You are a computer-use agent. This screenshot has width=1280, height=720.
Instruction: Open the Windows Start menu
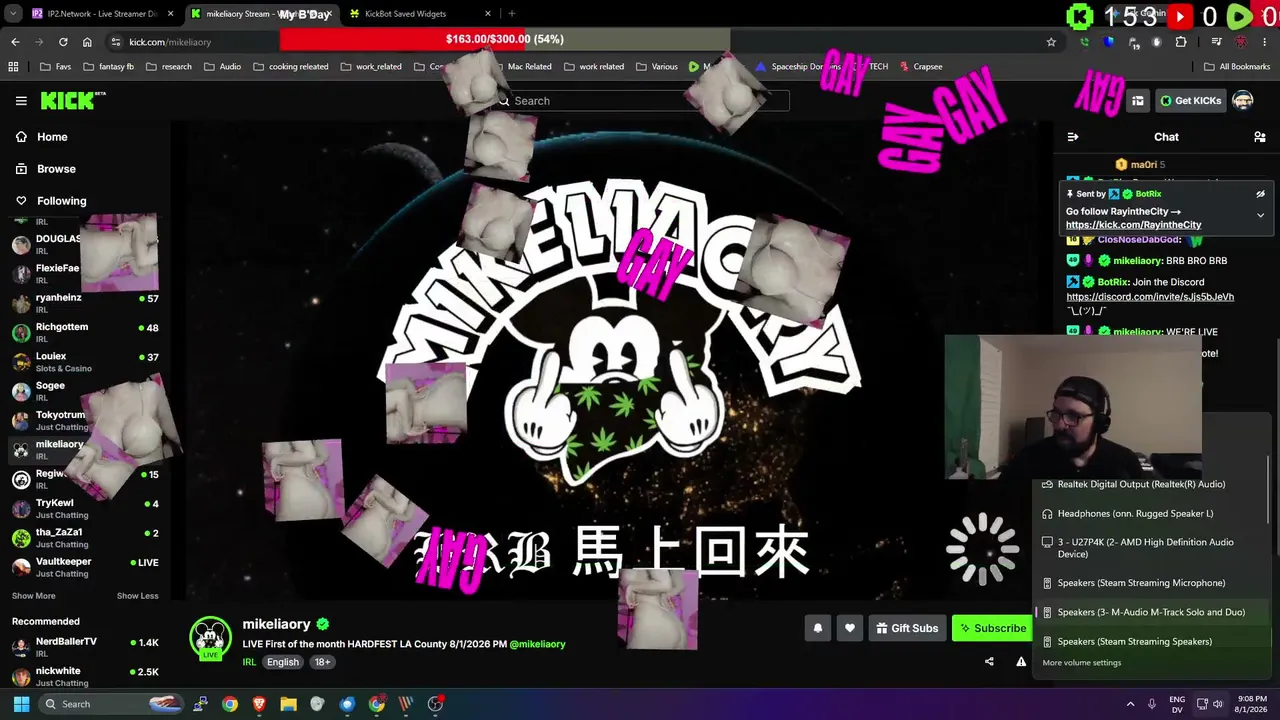[21, 704]
